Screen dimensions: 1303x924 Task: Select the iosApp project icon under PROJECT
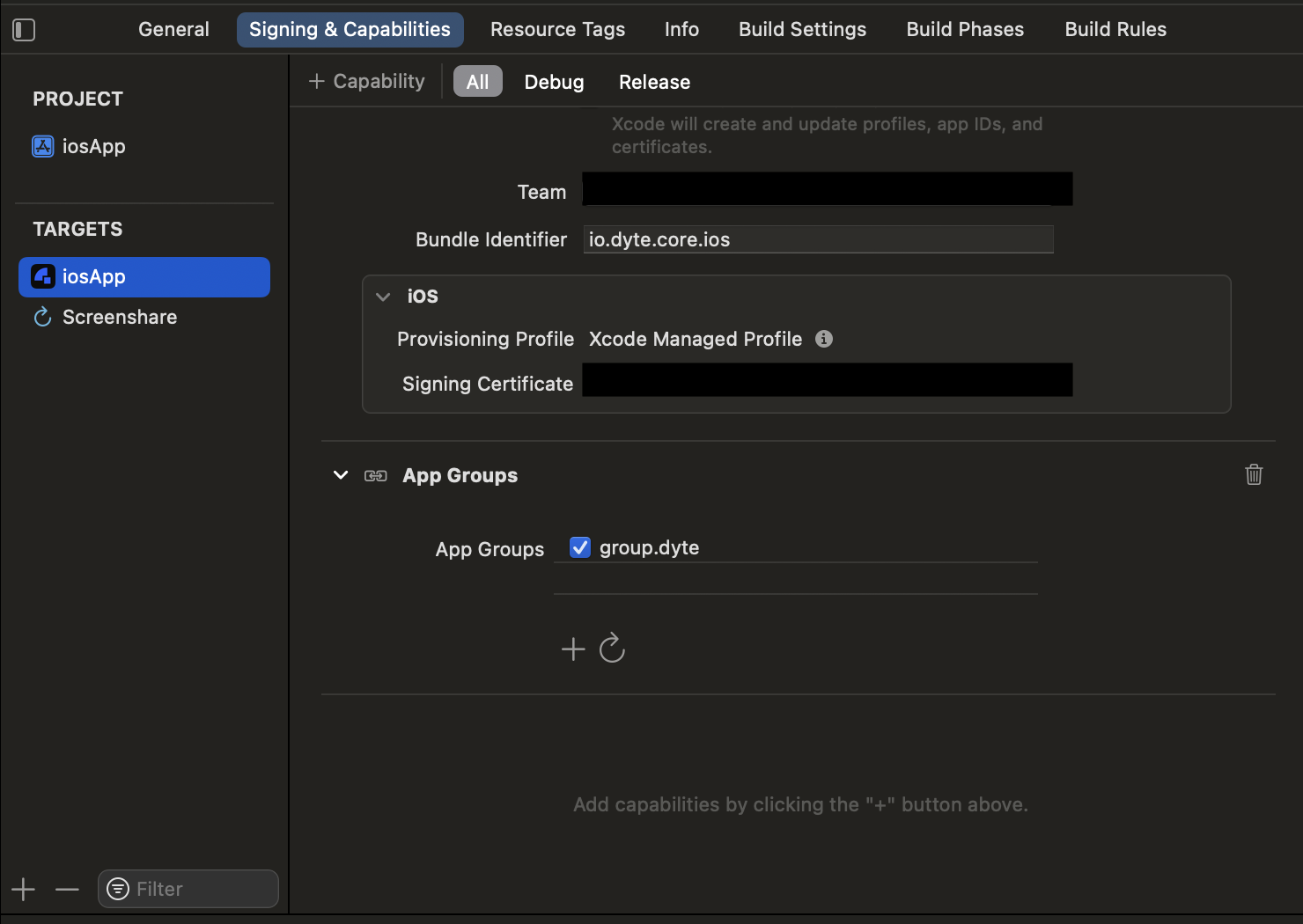tap(42, 146)
